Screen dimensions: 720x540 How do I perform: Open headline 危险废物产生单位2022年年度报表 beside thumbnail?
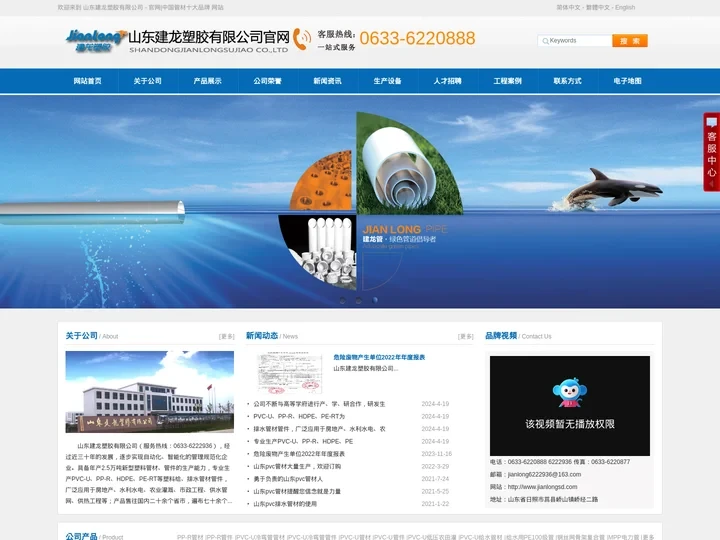point(379,357)
